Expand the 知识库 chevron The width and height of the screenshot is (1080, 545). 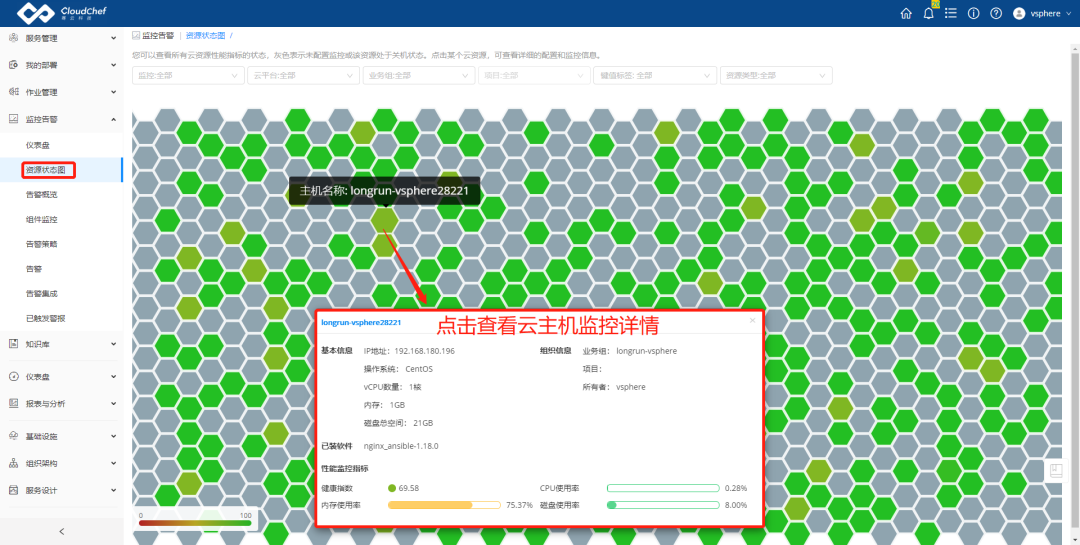click(x=114, y=343)
